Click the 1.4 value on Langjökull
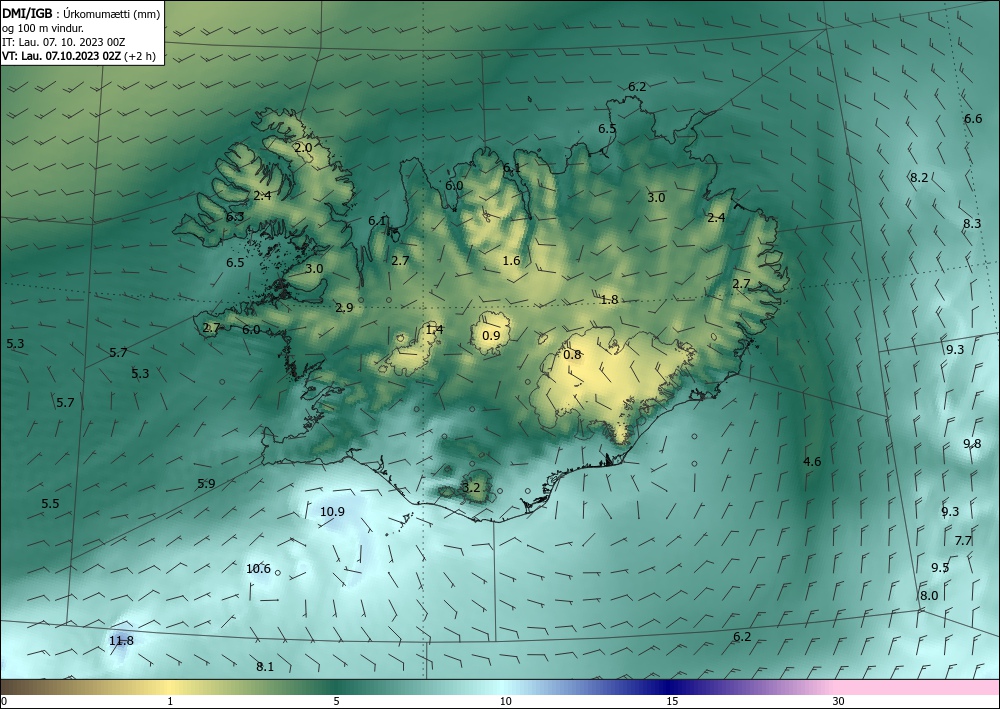1000x709 pixels. pyautogui.click(x=434, y=330)
